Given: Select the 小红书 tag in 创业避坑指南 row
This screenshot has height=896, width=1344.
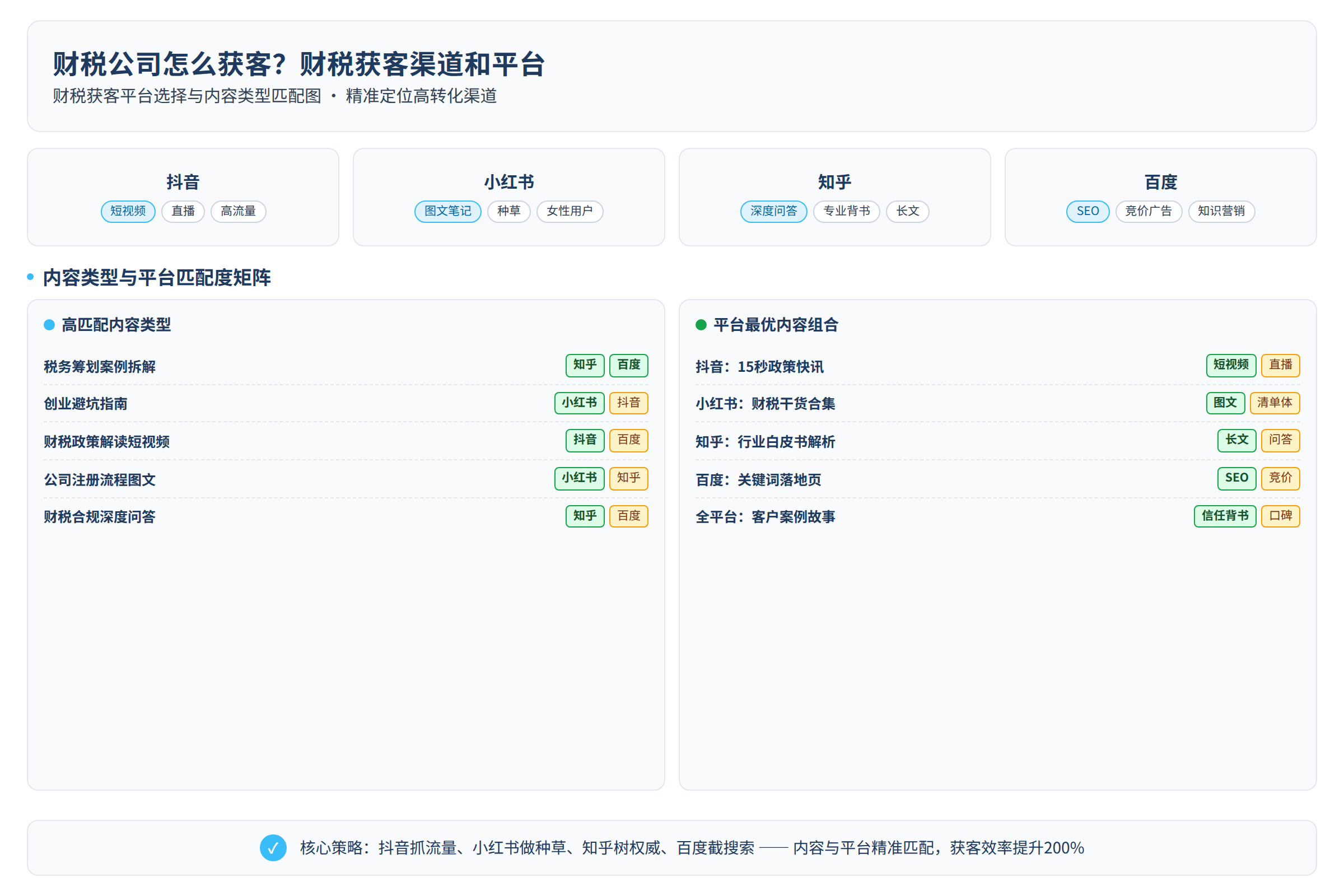Looking at the screenshot, I should [580, 403].
